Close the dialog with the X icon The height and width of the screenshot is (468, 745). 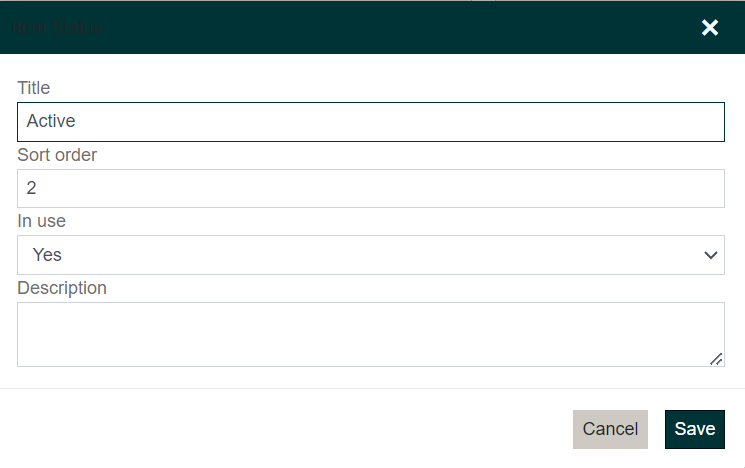click(x=710, y=28)
